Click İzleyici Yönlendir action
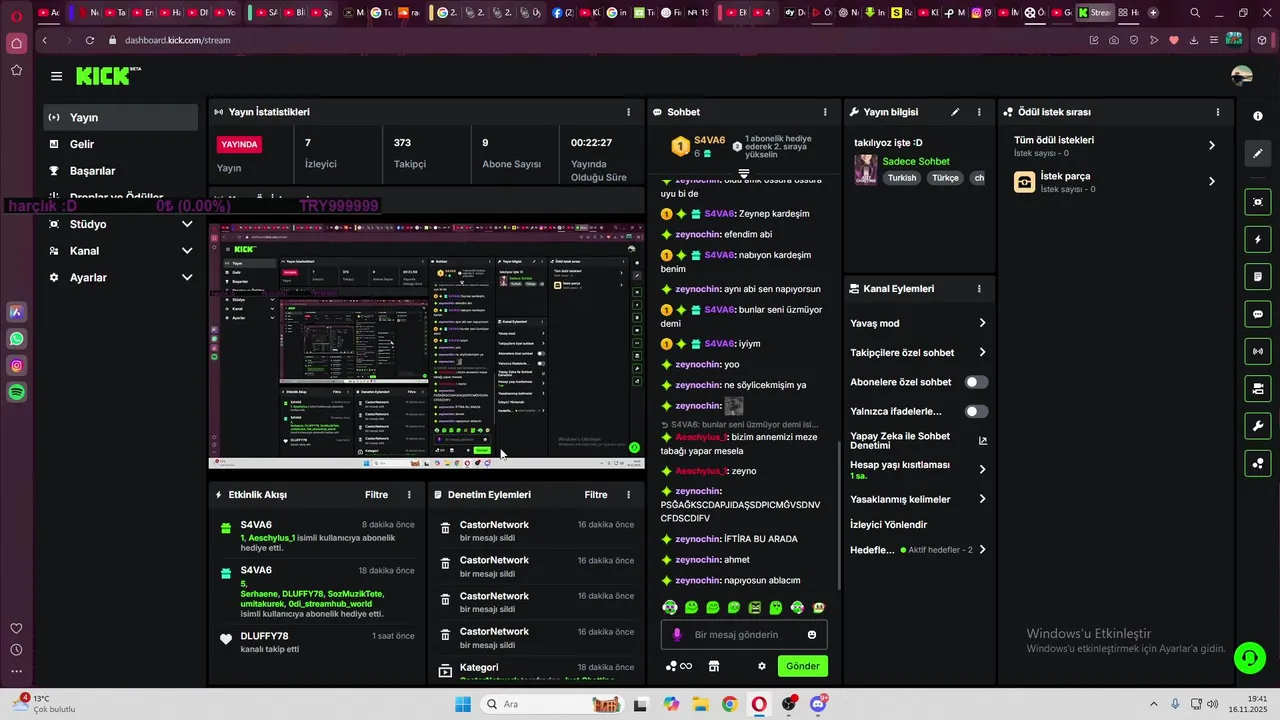1280x720 pixels. click(x=888, y=524)
